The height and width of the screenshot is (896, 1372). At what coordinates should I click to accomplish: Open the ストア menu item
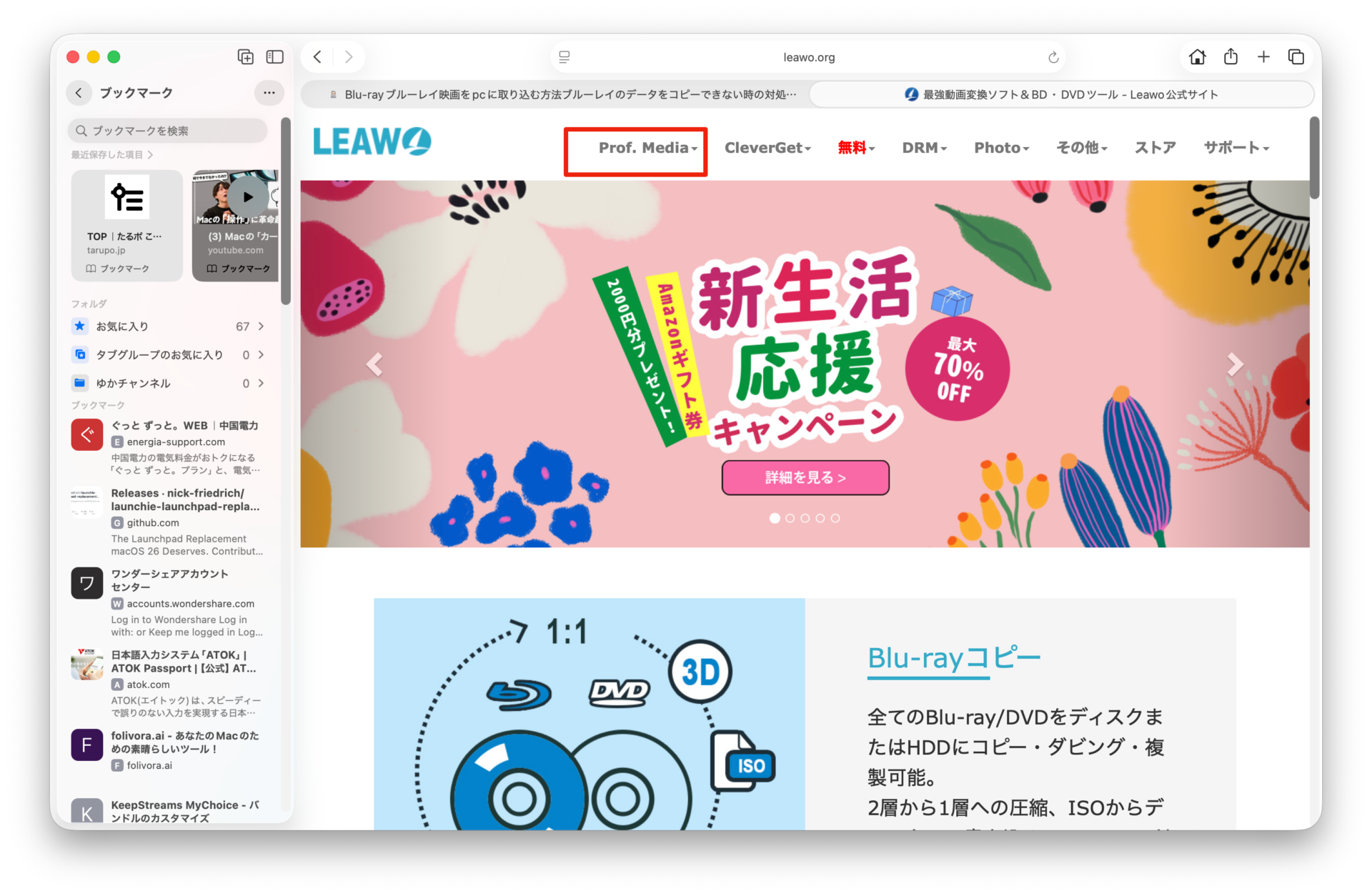(x=1155, y=148)
